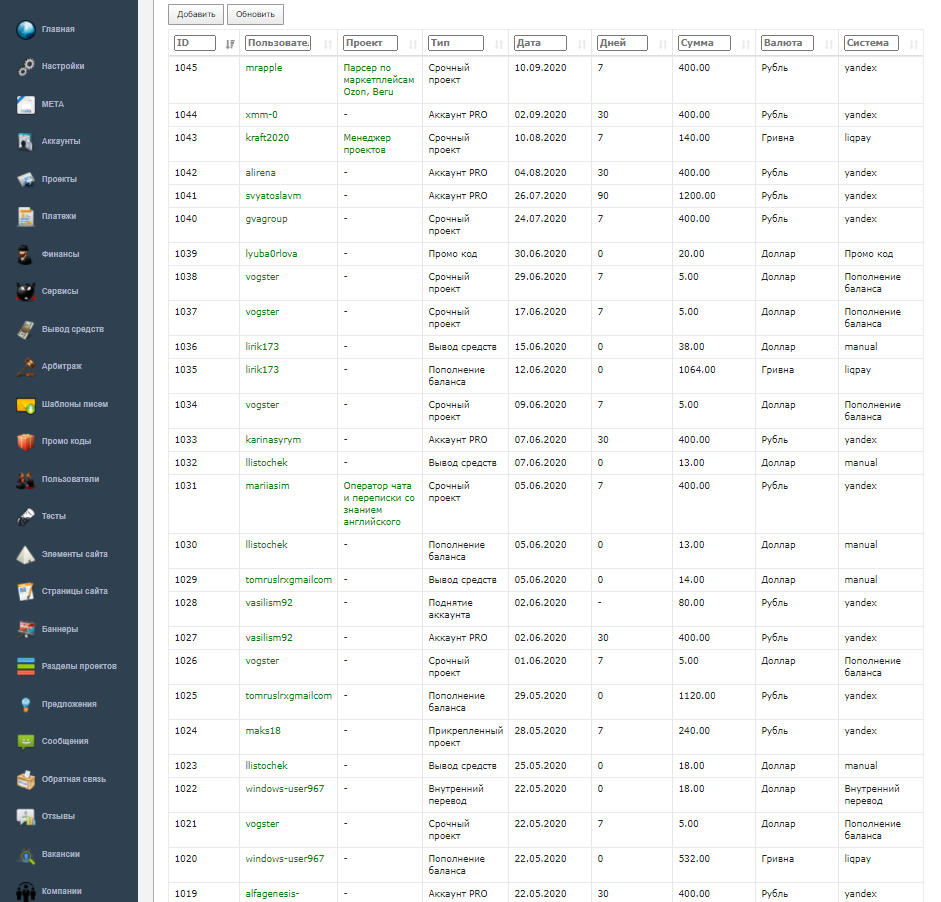Open the Баннеры sidebar icon
Viewport: 941px width, 902px height.
26,630
